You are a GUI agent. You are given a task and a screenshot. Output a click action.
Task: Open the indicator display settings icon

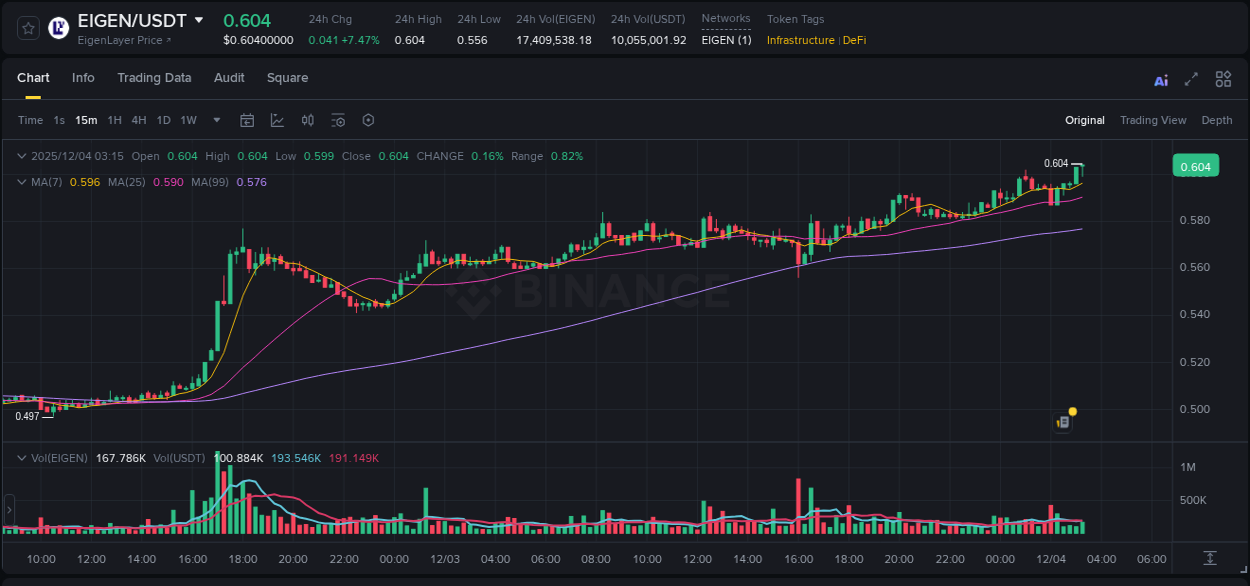pos(338,120)
